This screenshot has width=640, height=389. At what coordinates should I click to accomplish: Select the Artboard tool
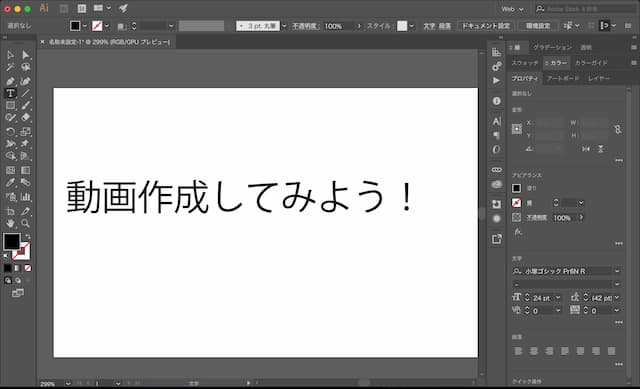(10, 211)
